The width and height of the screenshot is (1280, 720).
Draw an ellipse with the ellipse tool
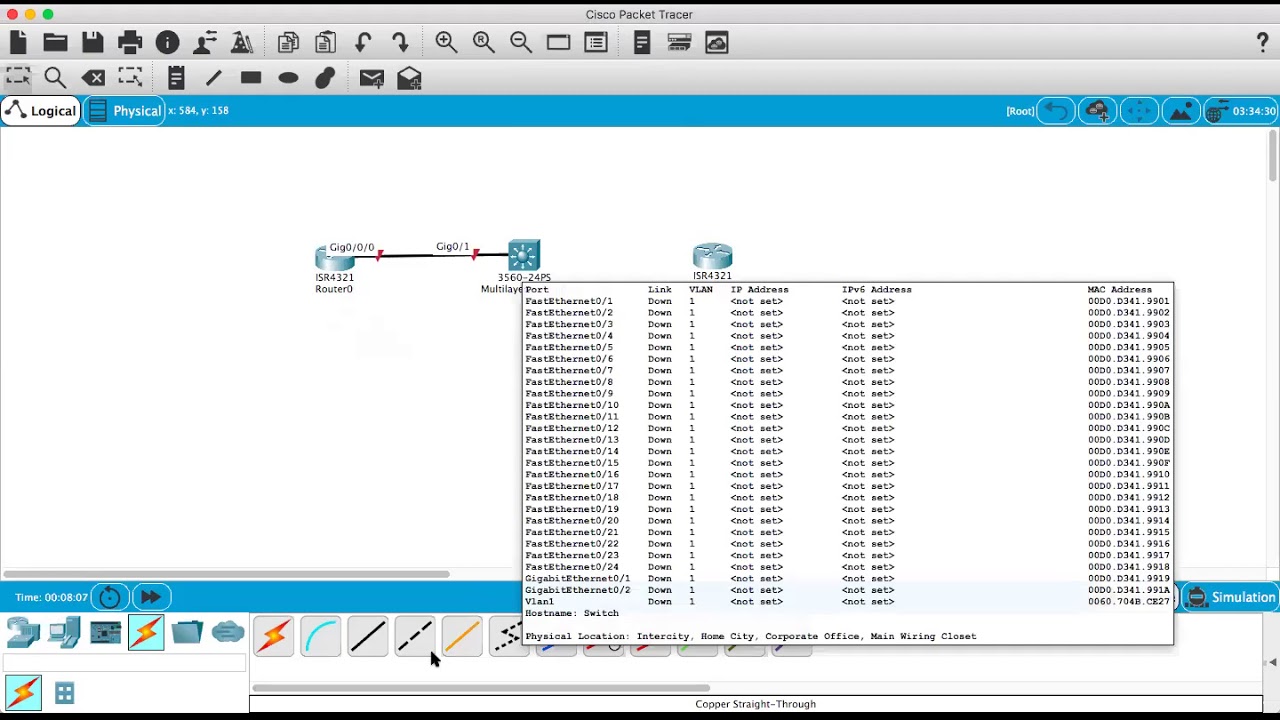pos(288,78)
